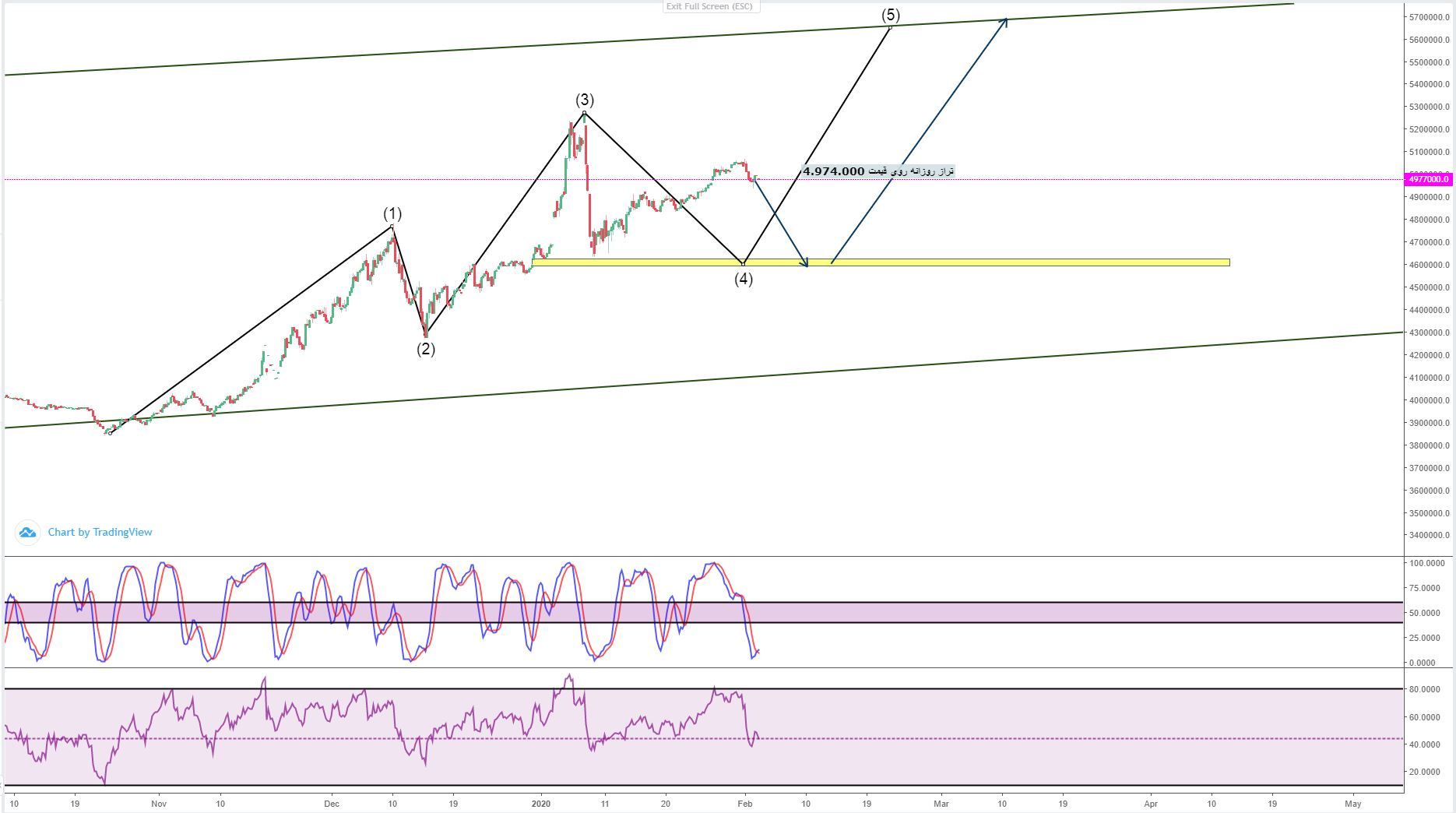Click the Exit Full Screen (ESC) button
The height and width of the screenshot is (813, 1456).
point(709,6)
